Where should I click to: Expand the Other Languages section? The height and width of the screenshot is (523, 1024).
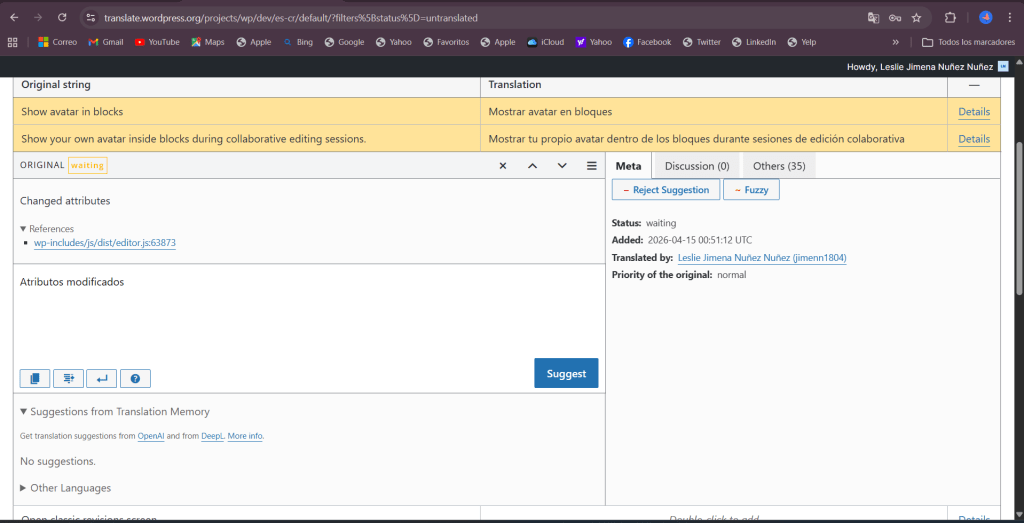pyautogui.click(x=24, y=488)
